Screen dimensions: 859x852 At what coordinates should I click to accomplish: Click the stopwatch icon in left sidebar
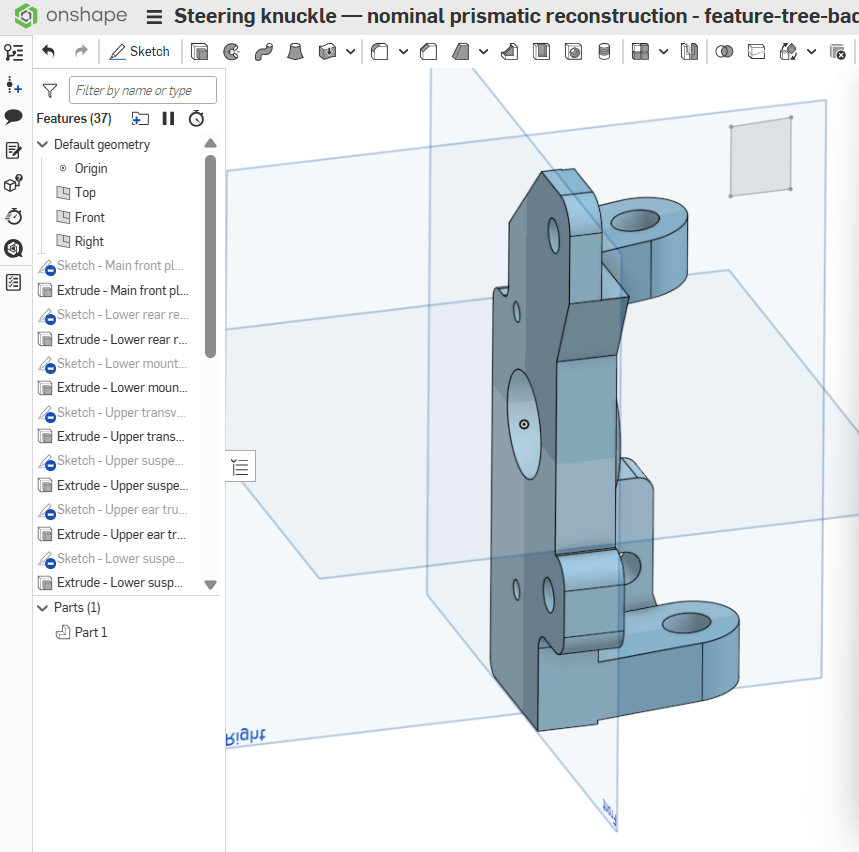point(14,216)
